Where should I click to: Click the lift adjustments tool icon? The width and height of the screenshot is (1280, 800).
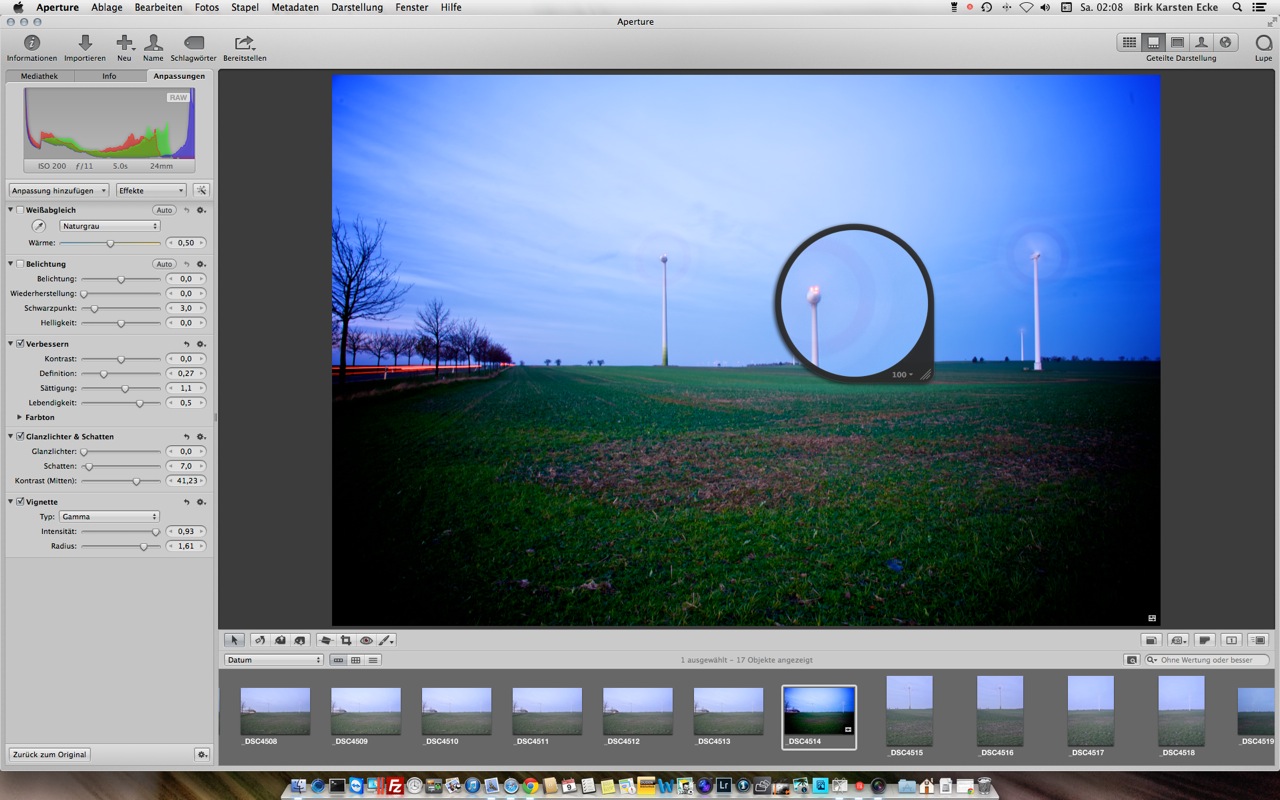(x=280, y=640)
